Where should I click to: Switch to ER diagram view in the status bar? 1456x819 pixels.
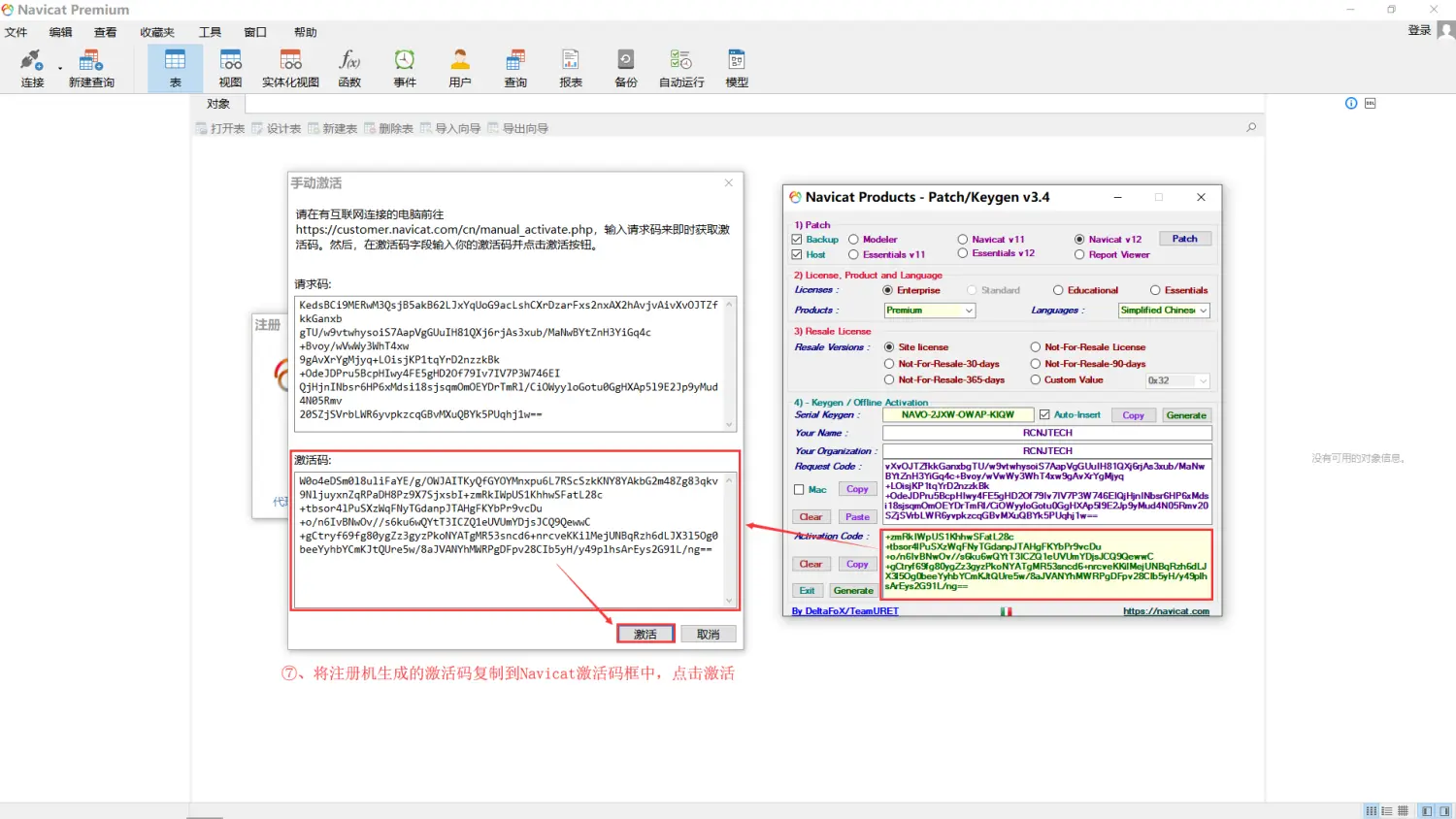pyautogui.click(x=1403, y=810)
